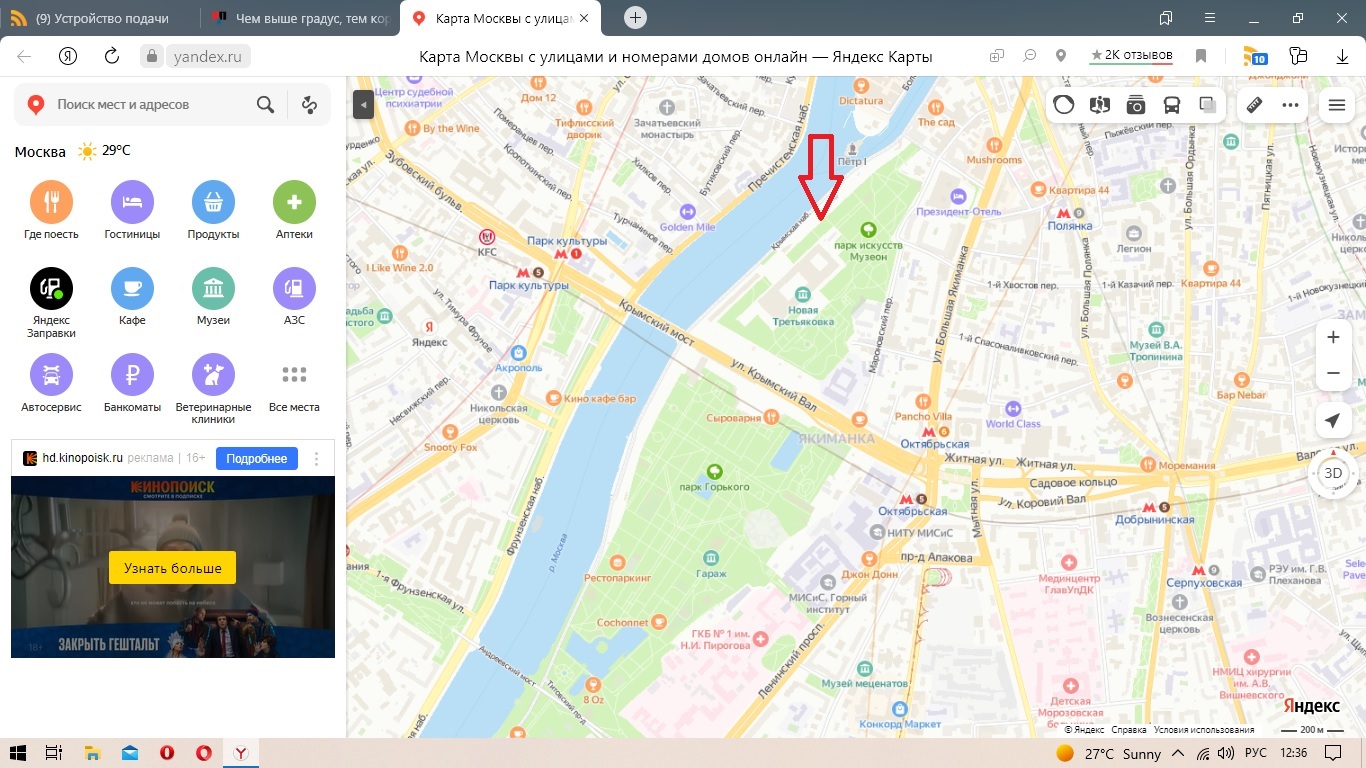Click the Гараж museum marker
Screen dimensions: 1366x768
(x=711, y=558)
